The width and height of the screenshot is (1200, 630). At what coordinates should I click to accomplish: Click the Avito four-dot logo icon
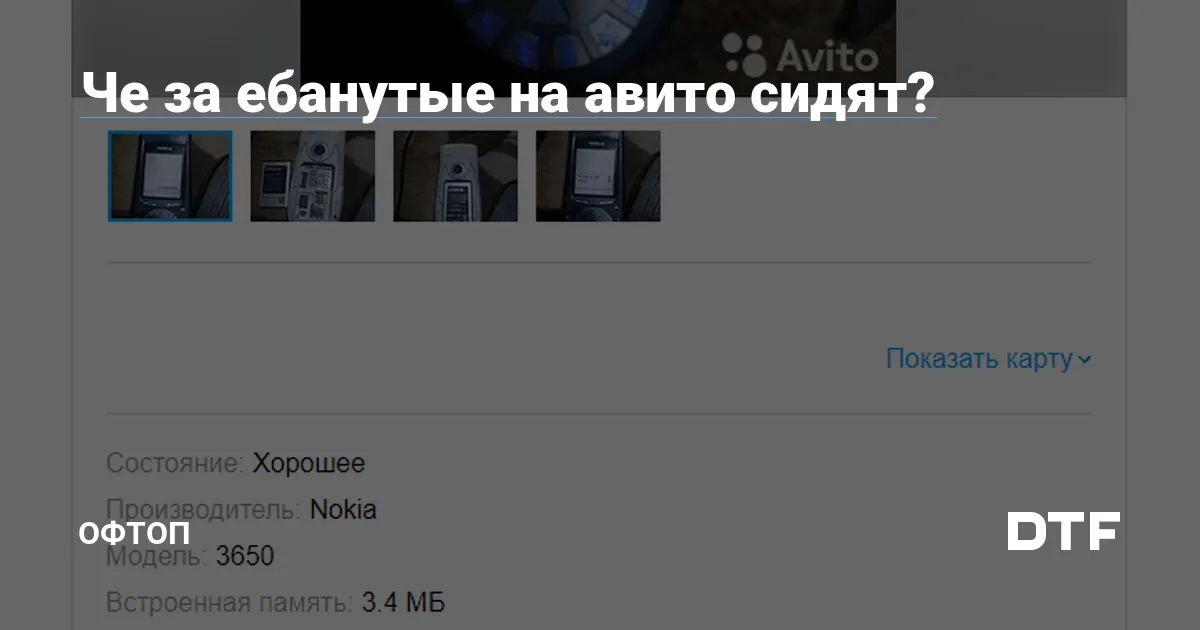point(741,53)
